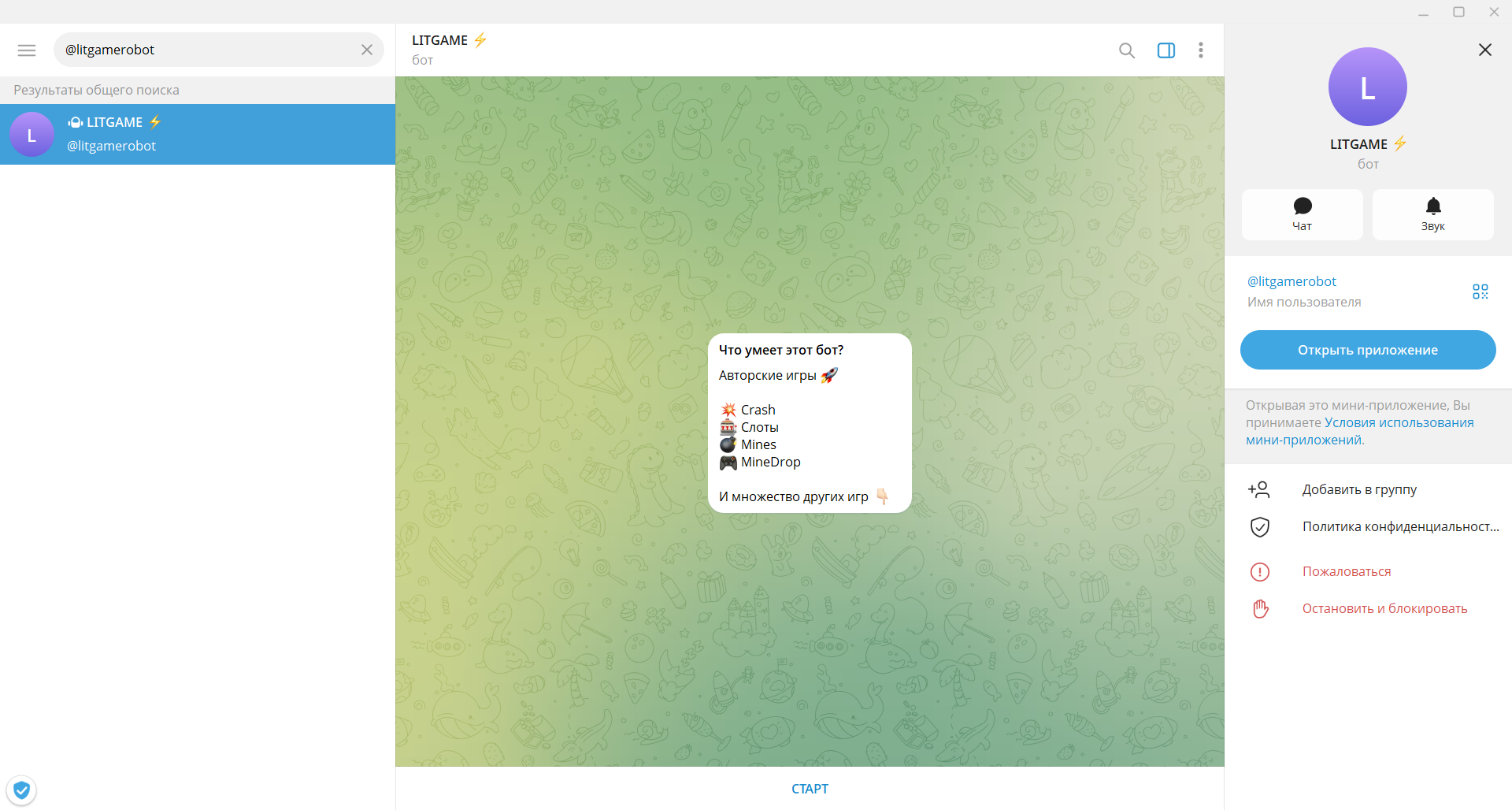Click the red hand stop icon

[1260, 608]
